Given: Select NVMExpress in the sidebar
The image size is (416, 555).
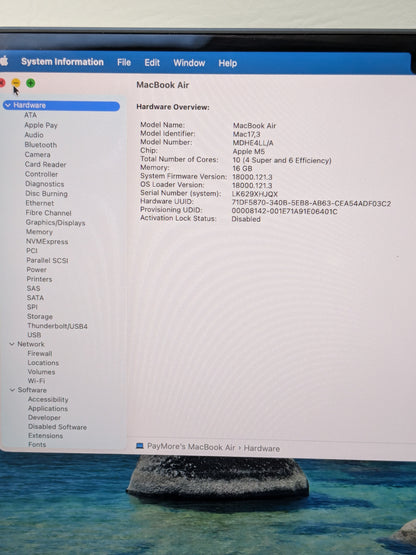Looking at the screenshot, I should coord(47,241).
